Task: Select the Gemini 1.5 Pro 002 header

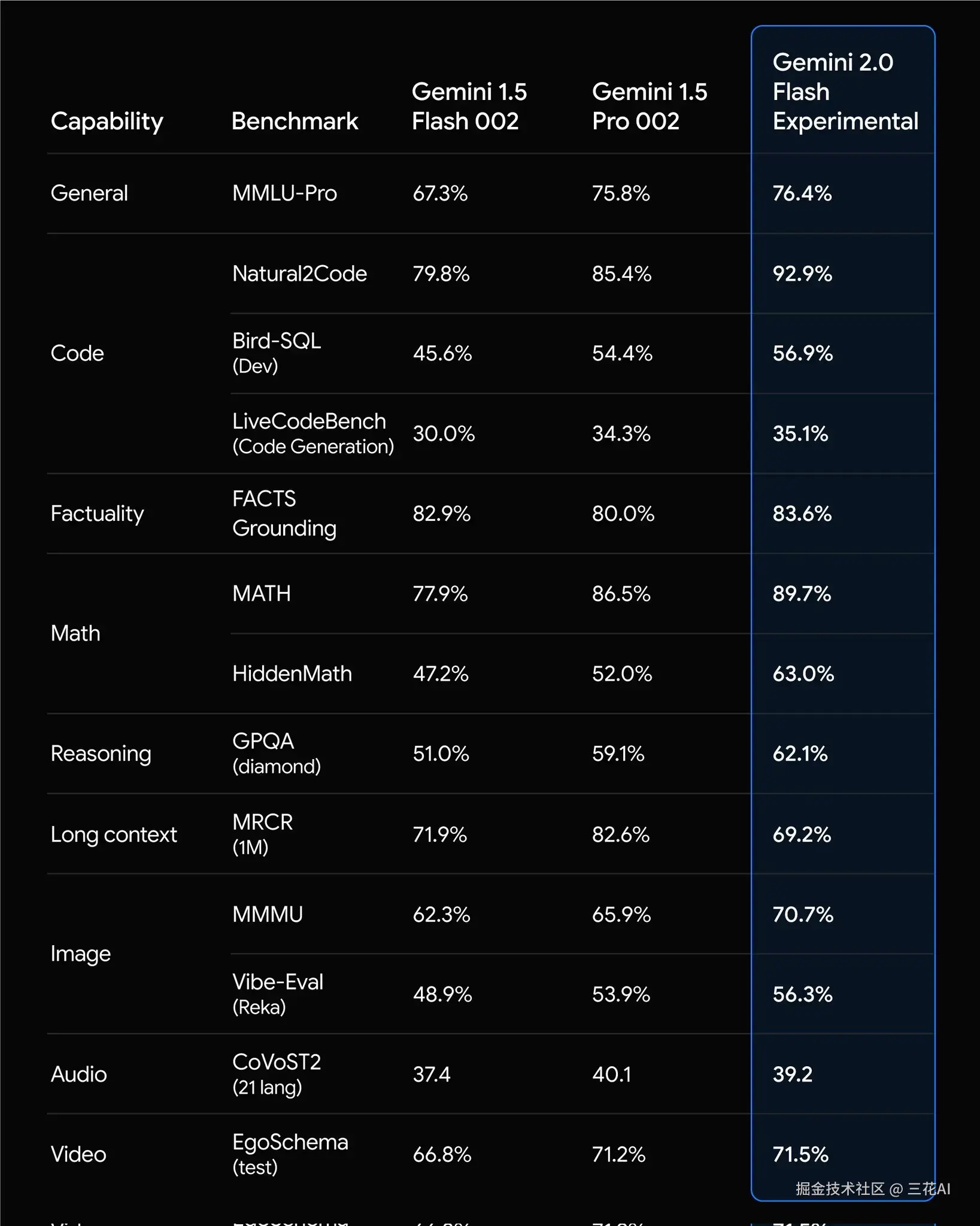Action: pos(649,107)
